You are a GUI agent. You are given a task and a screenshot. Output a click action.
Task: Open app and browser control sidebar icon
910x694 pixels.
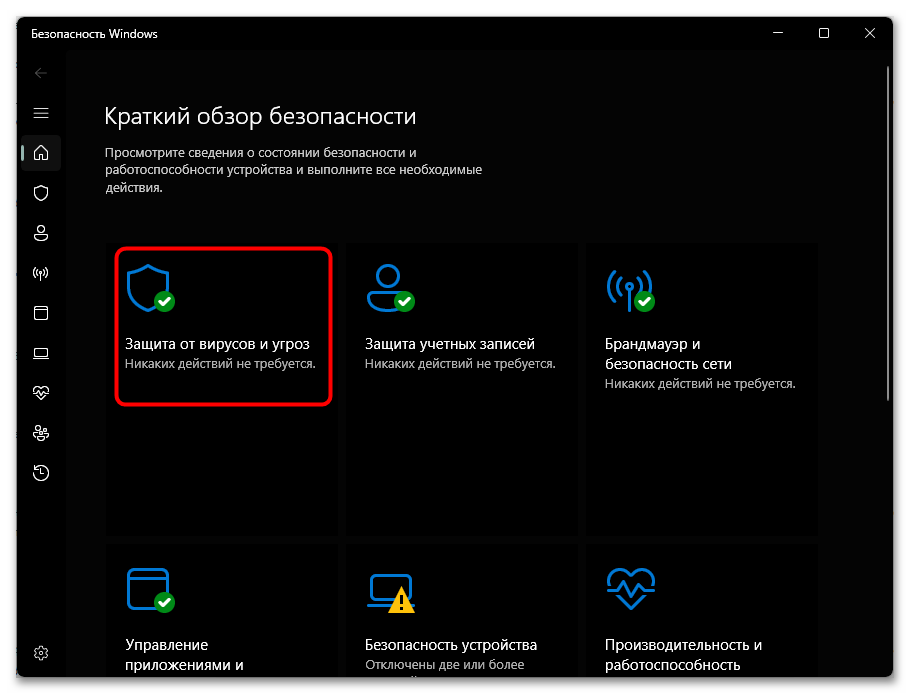tap(41, 313)
